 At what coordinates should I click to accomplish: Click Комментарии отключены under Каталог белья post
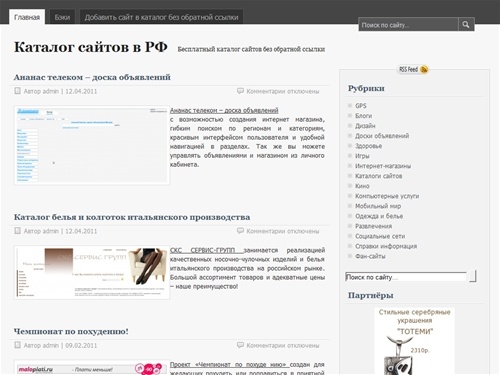[283, 231]
